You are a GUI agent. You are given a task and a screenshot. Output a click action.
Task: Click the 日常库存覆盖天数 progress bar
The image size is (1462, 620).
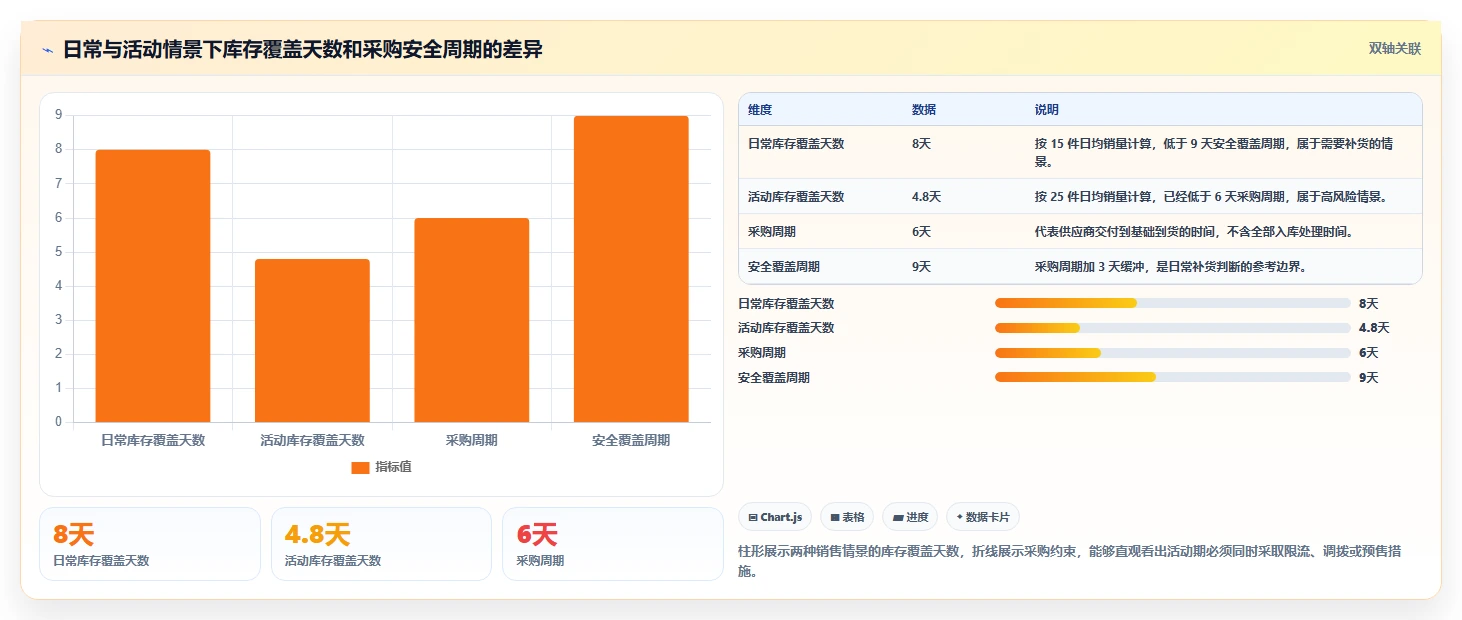pos(1172,303)
